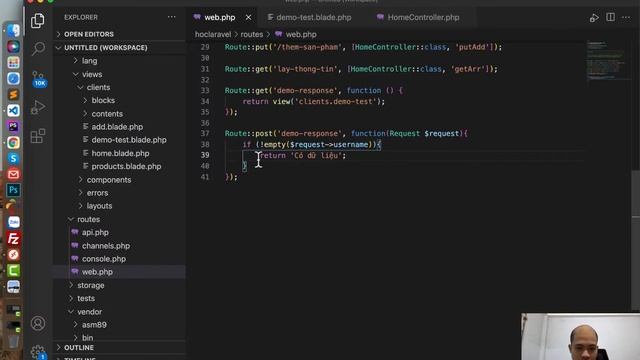Open Photoshop from the dock
The width and height of the screenshot is (640, 360).
13,190
